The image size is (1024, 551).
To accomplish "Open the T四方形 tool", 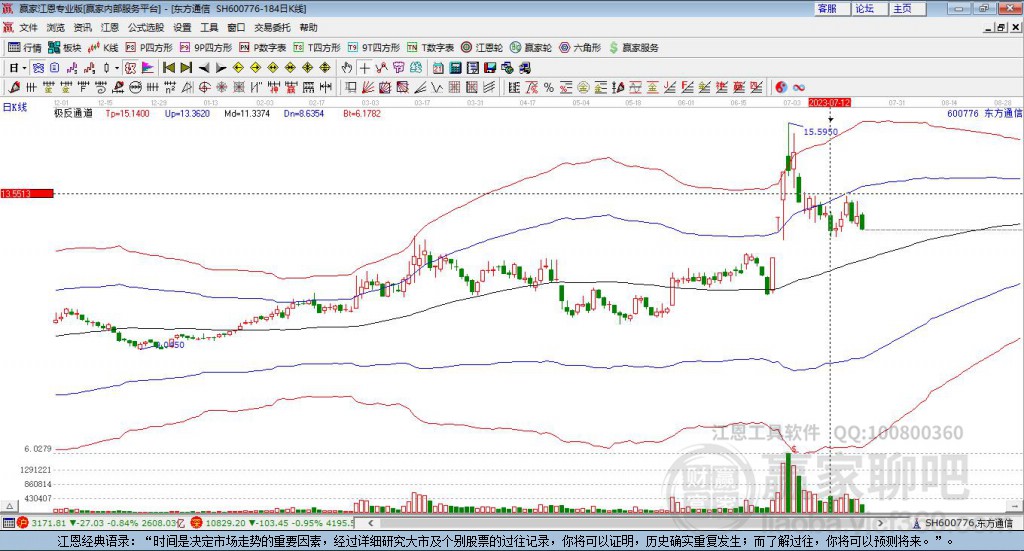I will coord(317,48).
